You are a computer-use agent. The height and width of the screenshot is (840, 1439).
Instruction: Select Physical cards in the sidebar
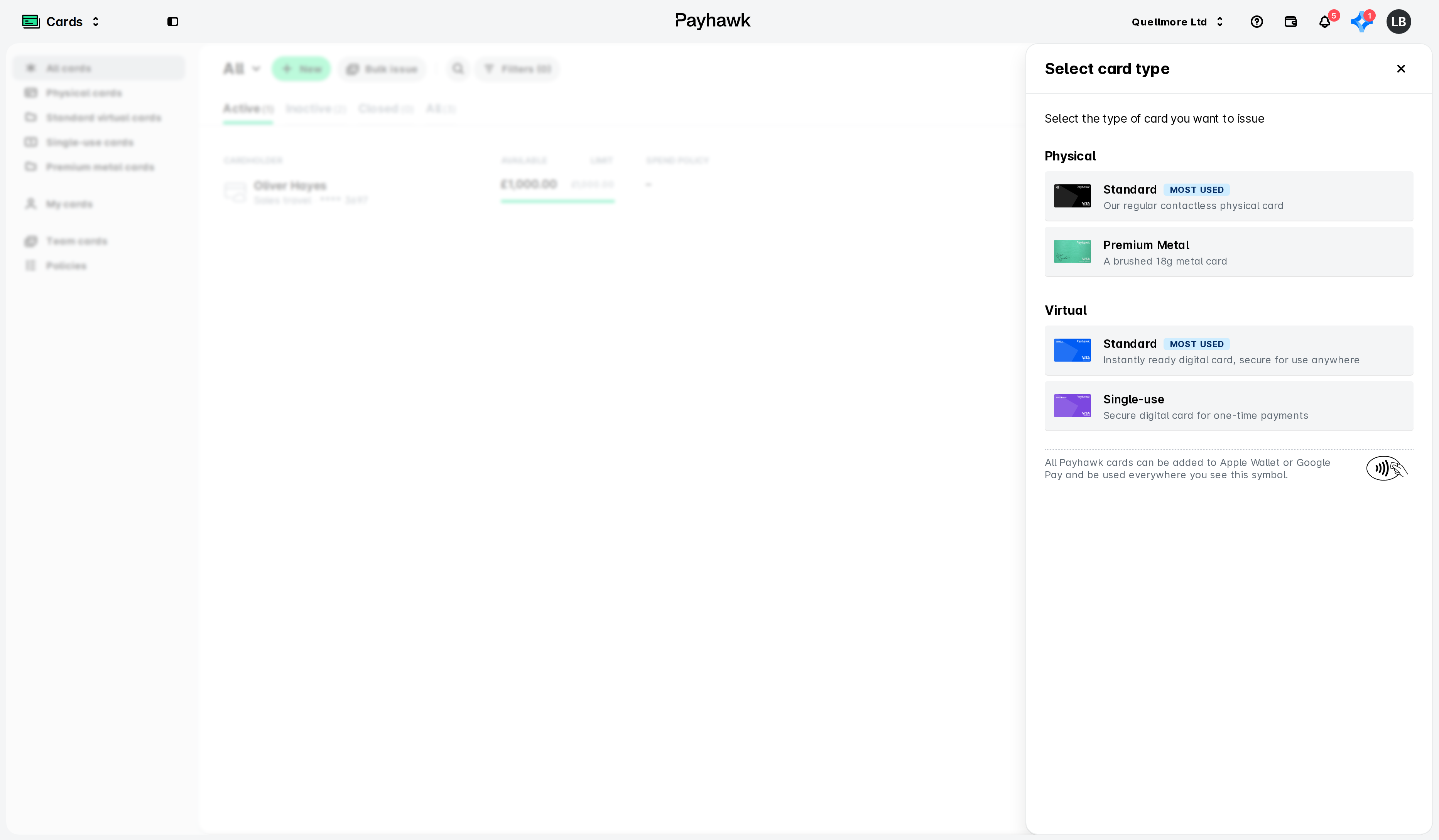[x=99, y=93]
